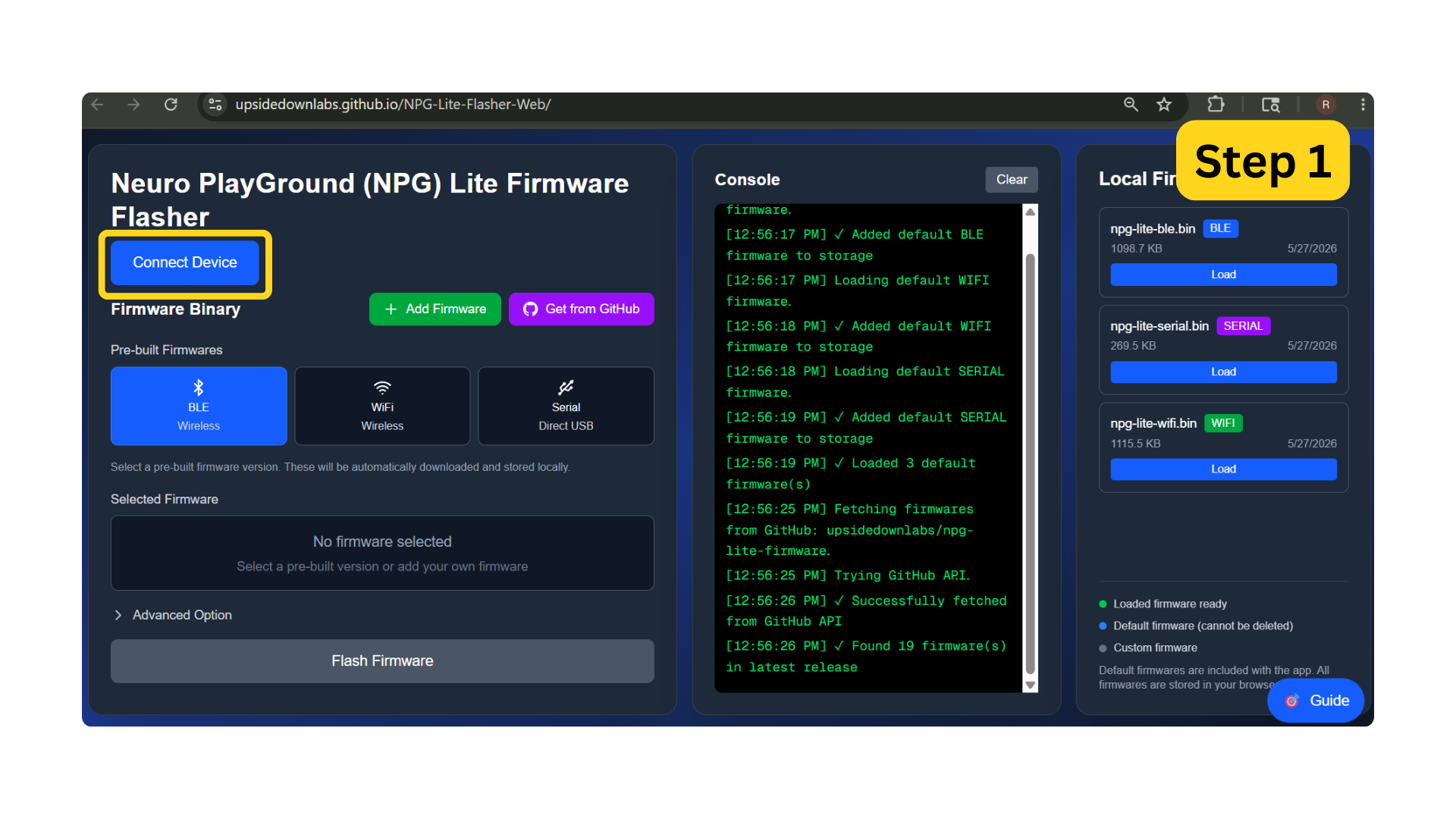The width and height of the screenshot is (1456, 819).
Task: Open the browser extensions puzzle icon
Action: click(x=1216, y=105)
